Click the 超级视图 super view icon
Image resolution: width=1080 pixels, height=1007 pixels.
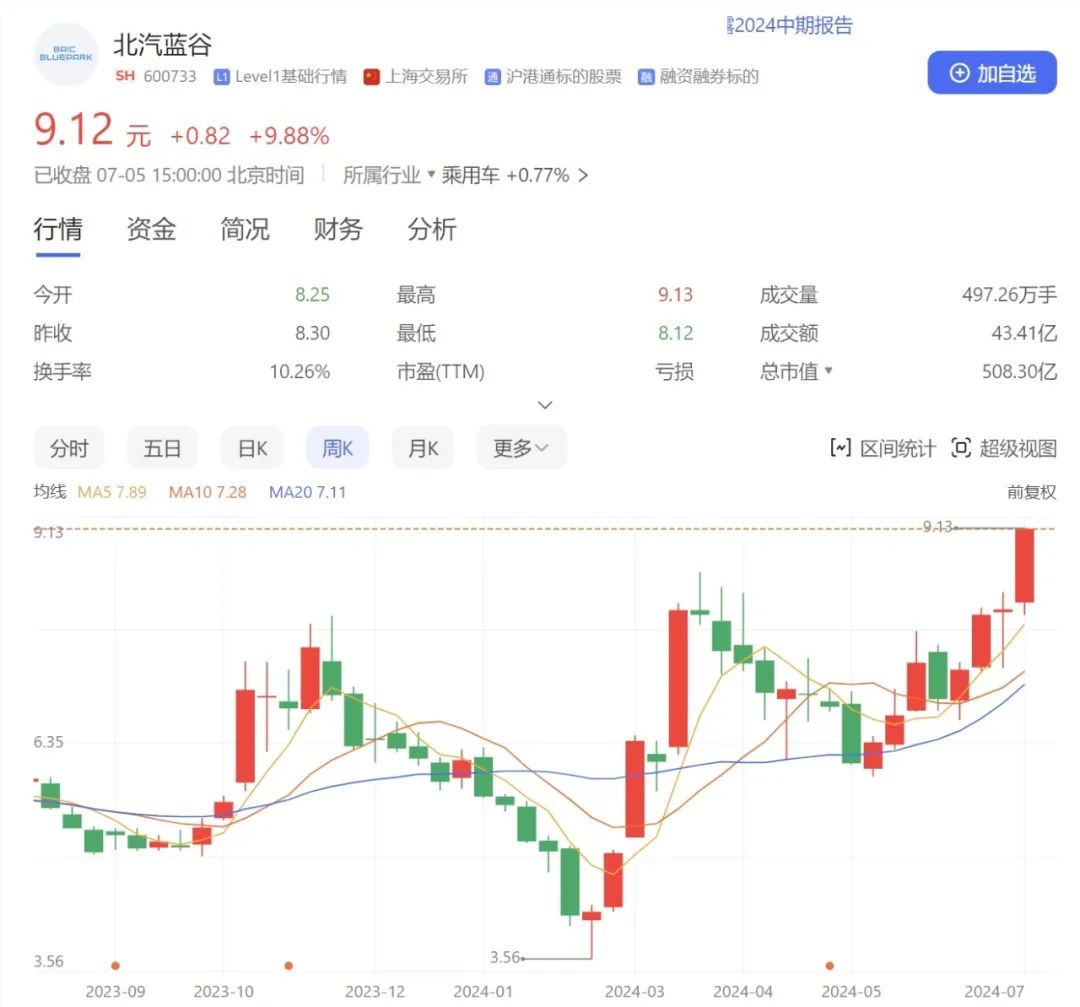[961, 448]
